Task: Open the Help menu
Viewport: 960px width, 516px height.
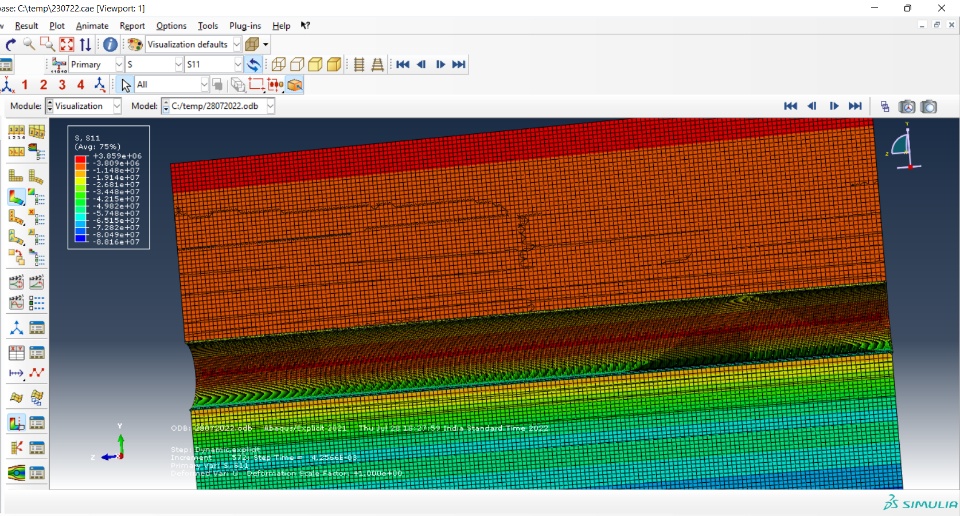Action: tap(281, 26)
